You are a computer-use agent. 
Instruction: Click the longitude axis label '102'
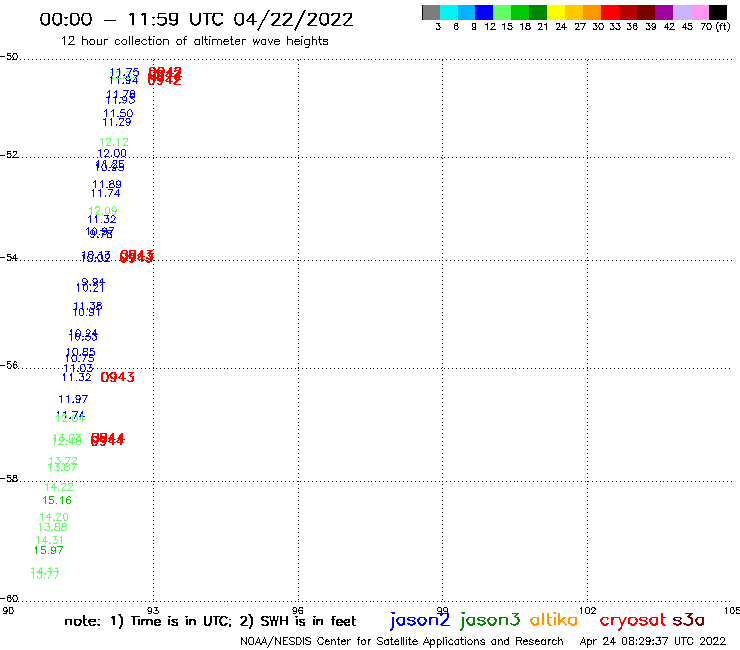click(x=588, y=611)
